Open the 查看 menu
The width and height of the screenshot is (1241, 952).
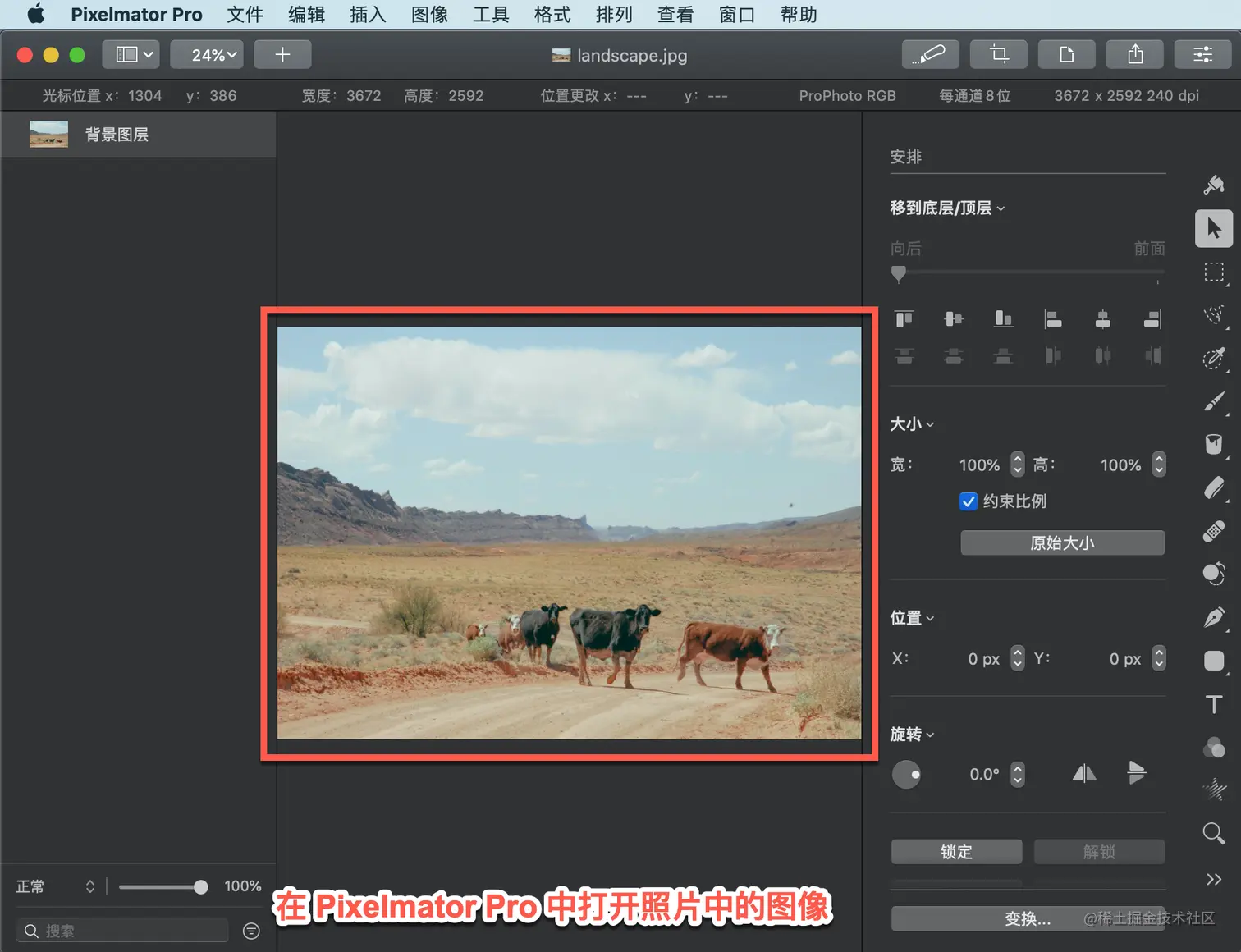675,15
